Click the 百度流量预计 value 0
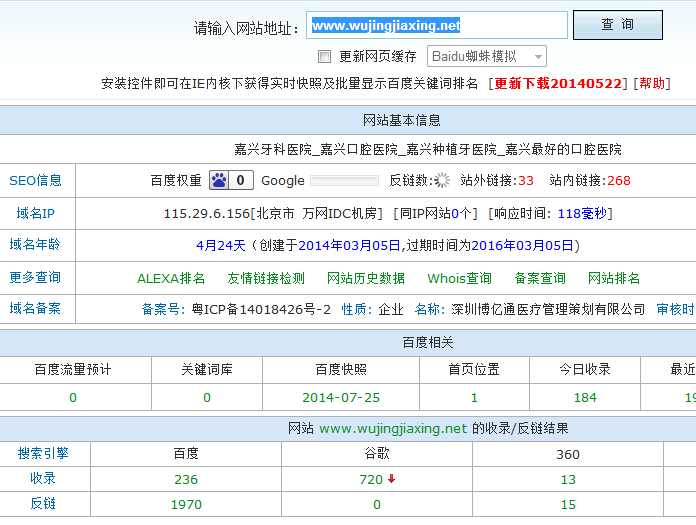Screen dimensions: 696x525 [73, 398]
